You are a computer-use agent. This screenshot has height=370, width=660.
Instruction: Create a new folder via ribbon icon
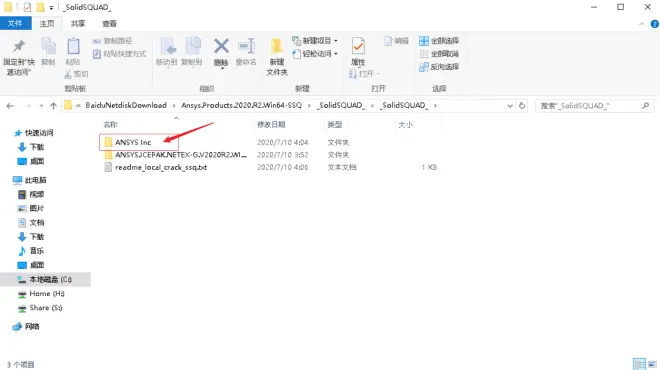277,46
